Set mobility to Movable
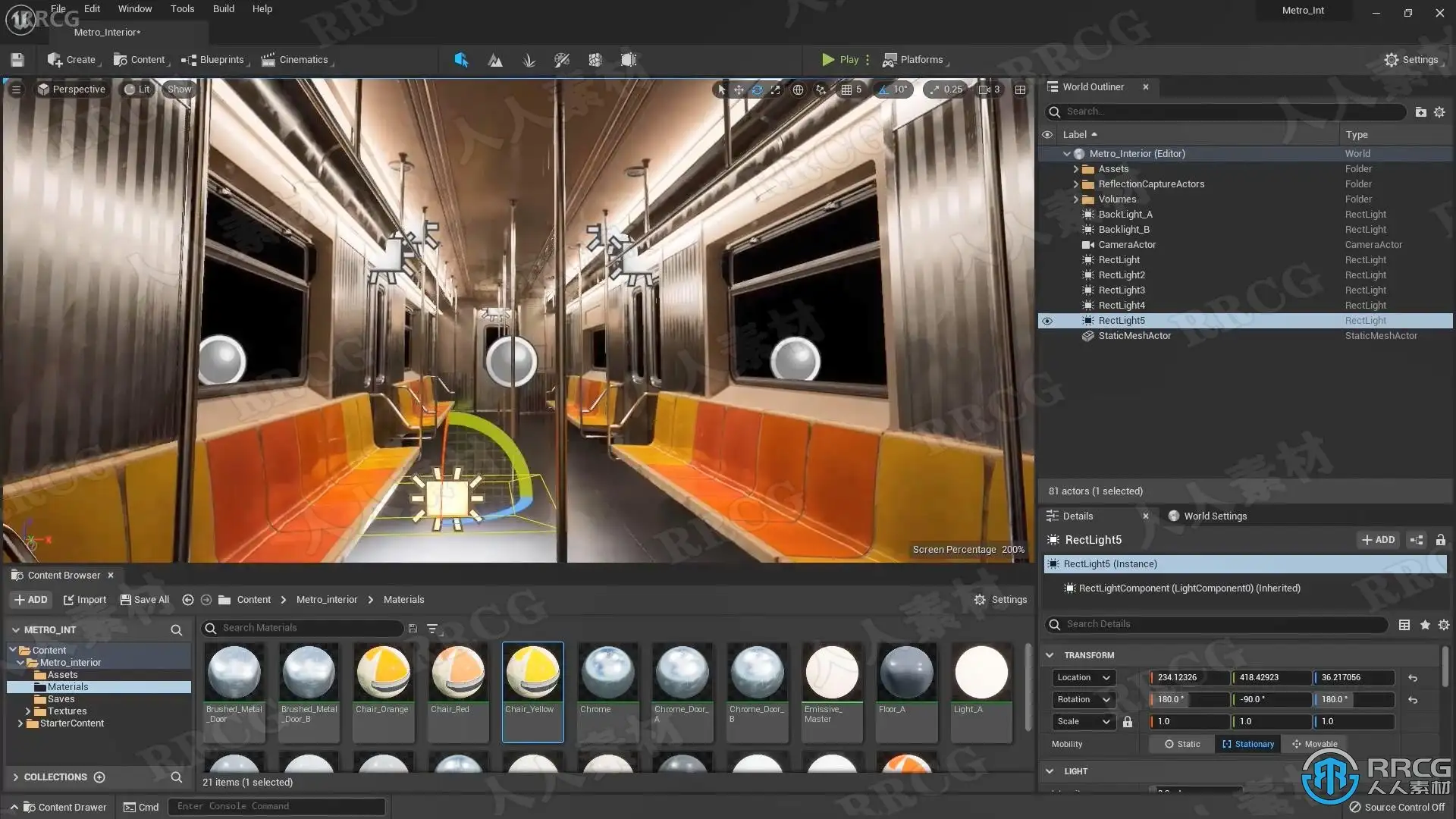Image resolution: width=1456 pixels, height=819 pixels. point(1314,744)
